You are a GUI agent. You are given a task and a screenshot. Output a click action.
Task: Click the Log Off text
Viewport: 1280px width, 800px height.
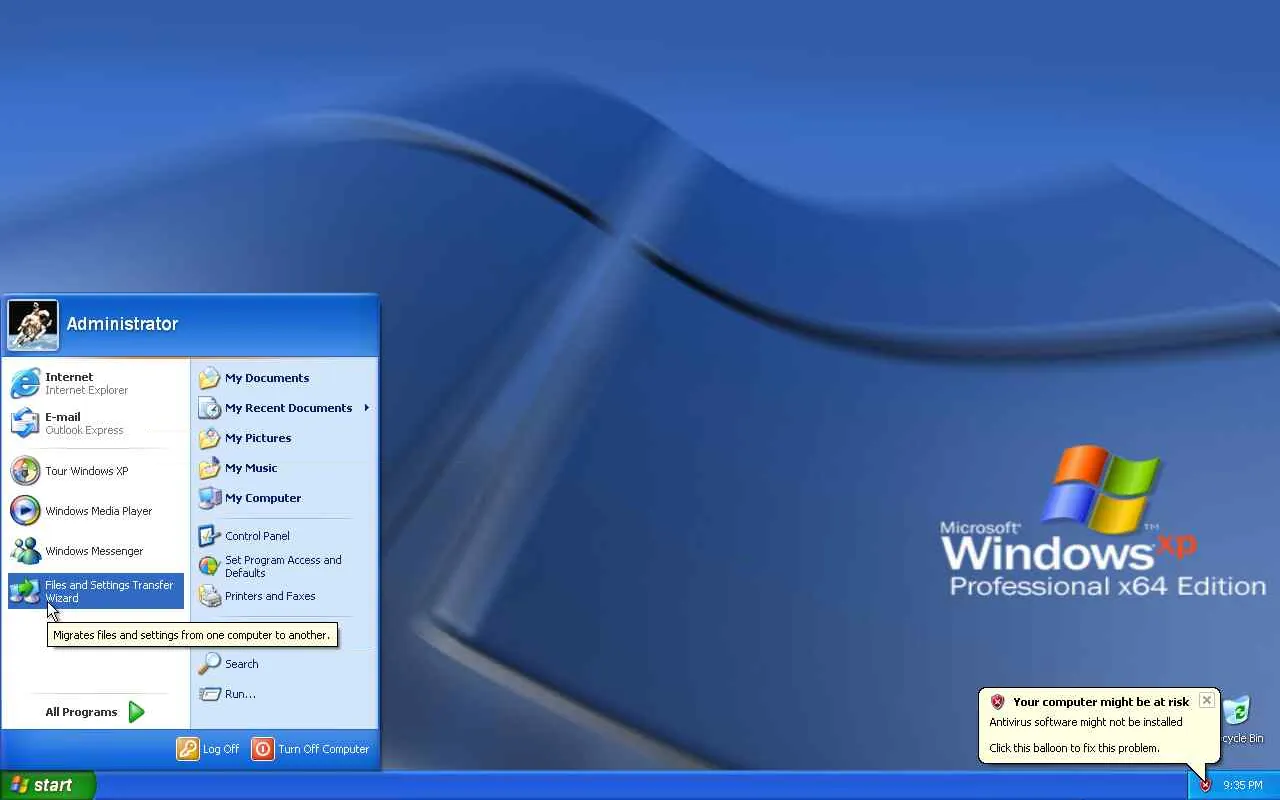221,749
